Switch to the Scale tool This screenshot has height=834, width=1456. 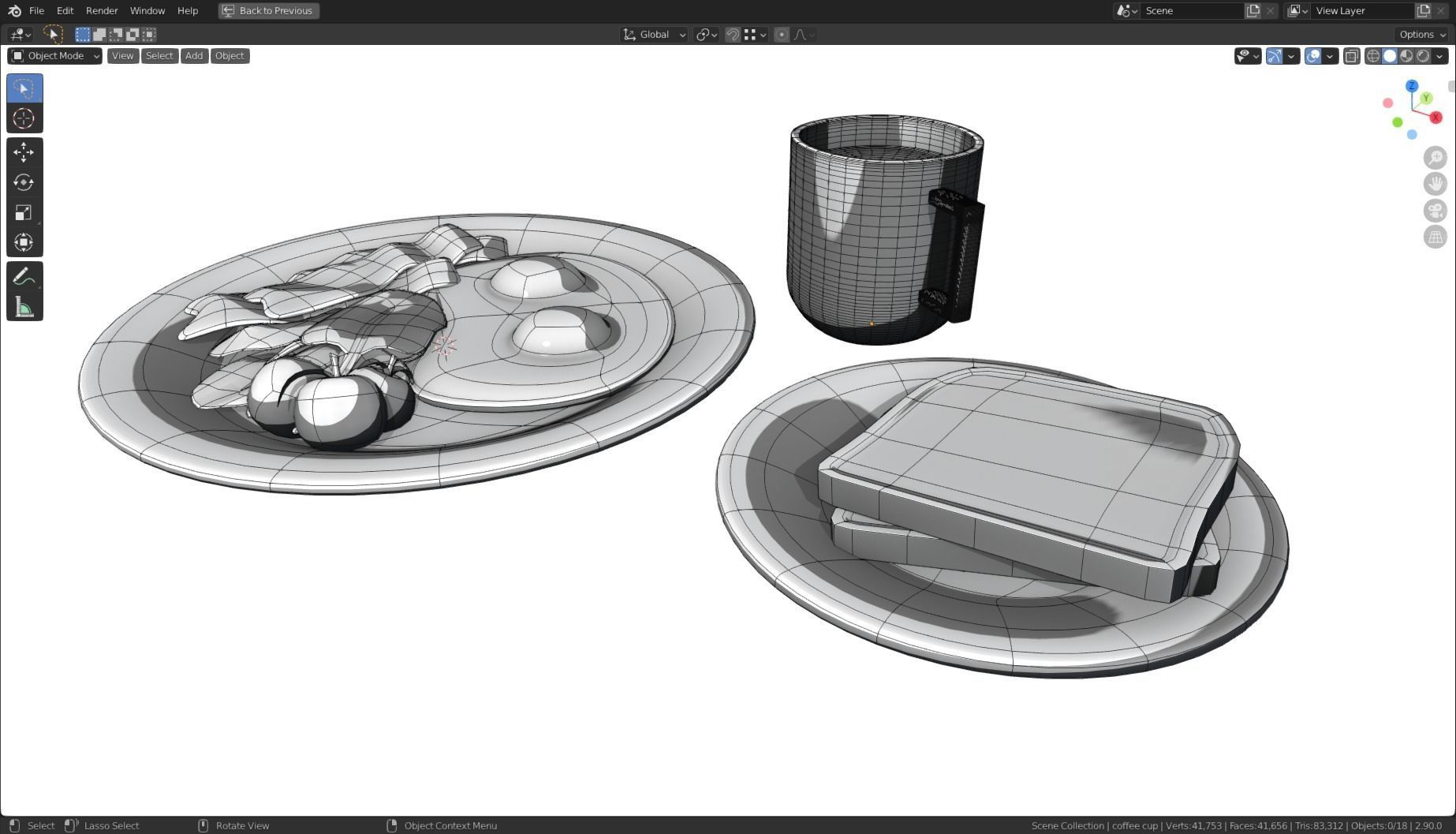(24, 212)
